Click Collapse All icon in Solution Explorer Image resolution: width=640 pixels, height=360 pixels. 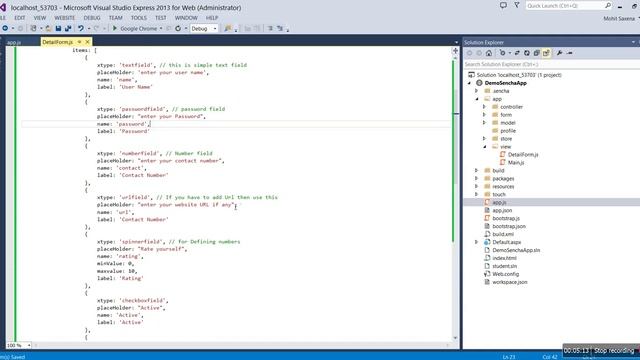click(x=536, y=53)
